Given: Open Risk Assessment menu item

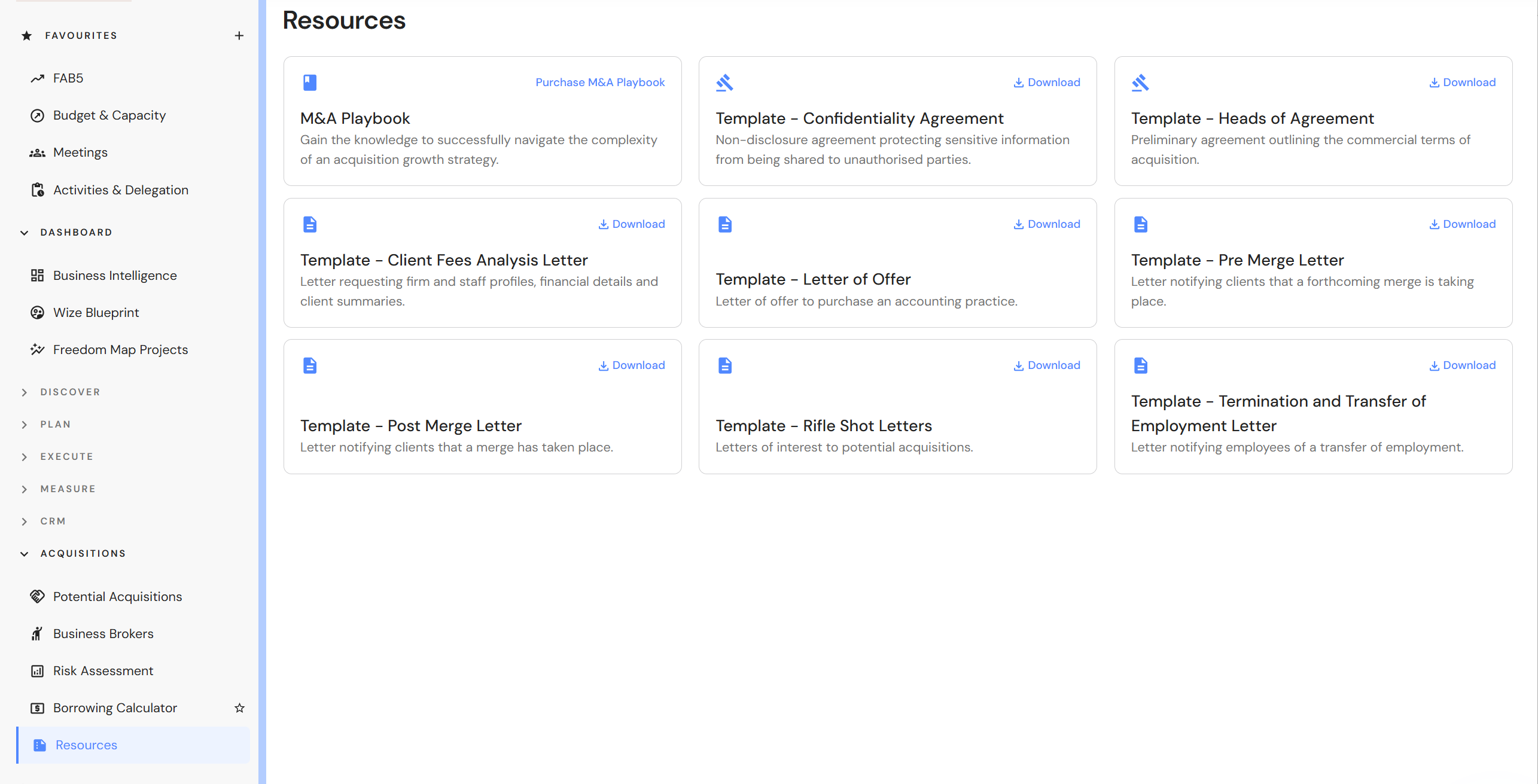Looking at the screenshot, I should pos(103,671).
